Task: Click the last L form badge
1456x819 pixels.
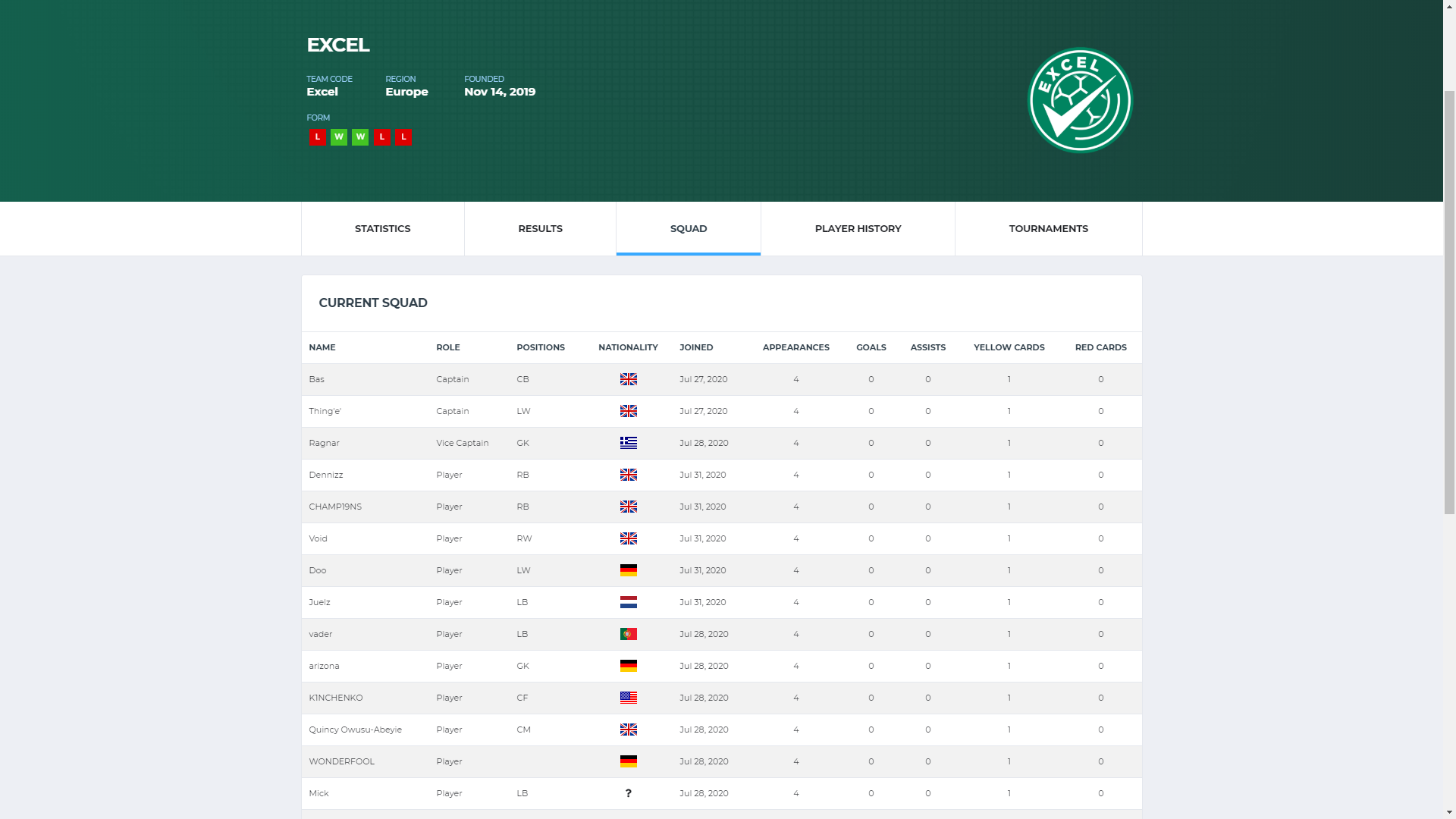Action: [403, 137]
